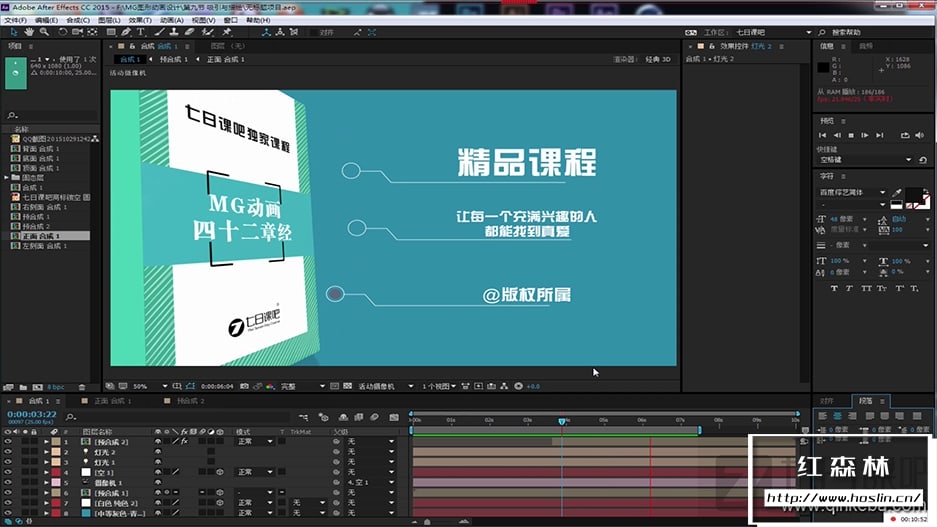Open the 活动摄像机 3D view dropdown
This screenshot has height=527, width=937.
(x=385, y=386)
